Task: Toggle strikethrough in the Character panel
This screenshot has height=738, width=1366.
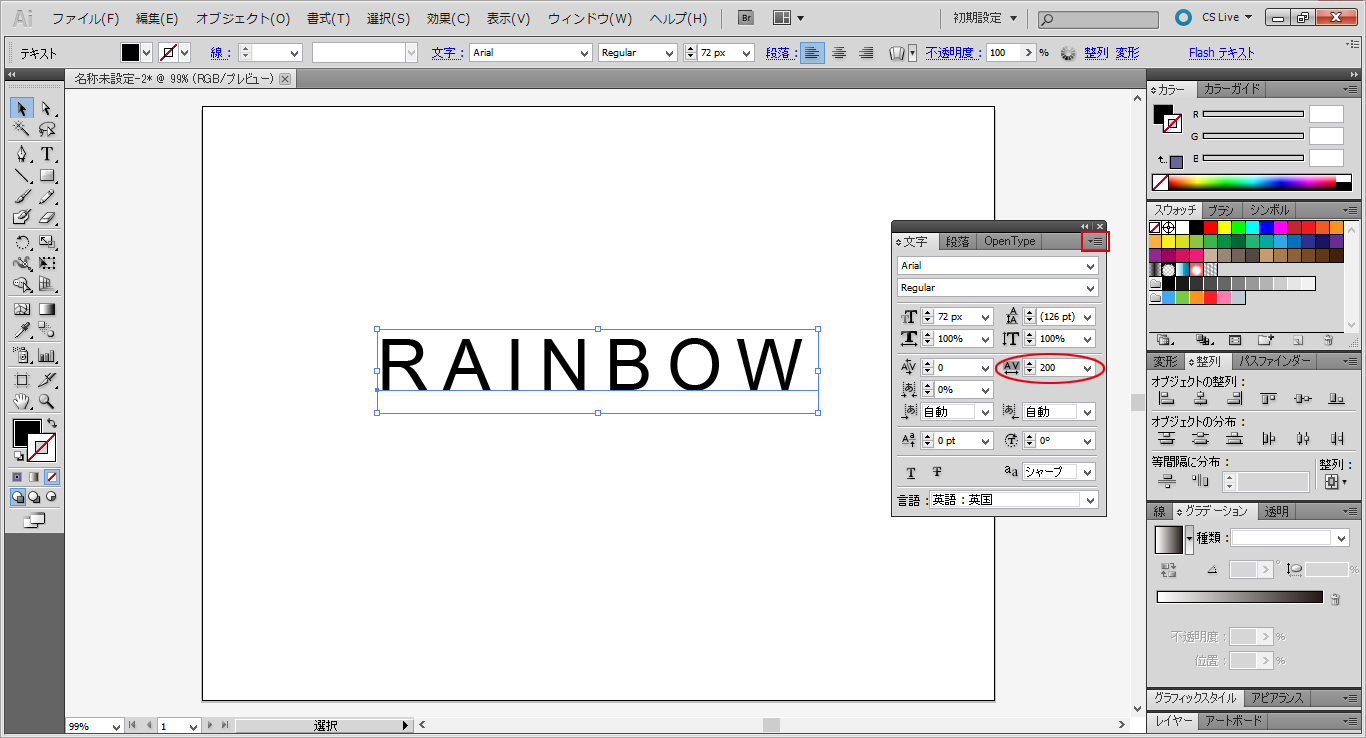Action: (x=937, y=473)
